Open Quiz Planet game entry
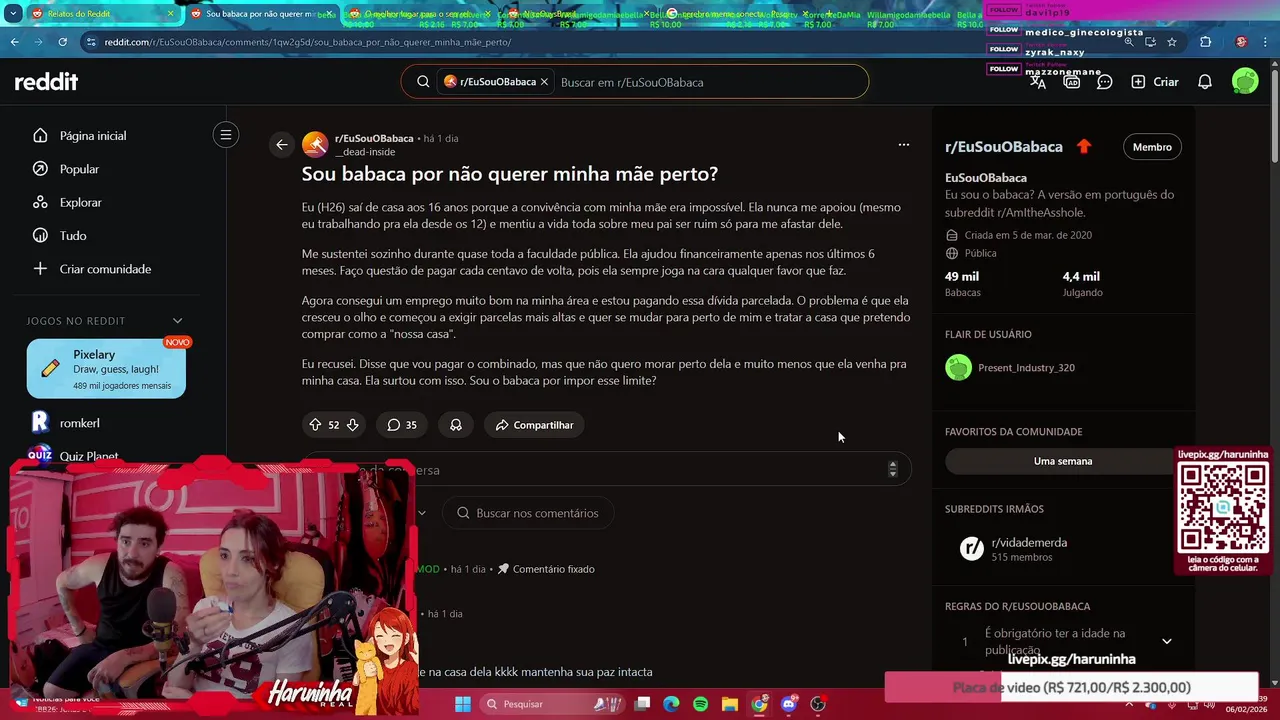The height and width of the screenshot is (720, 1280). [88, 456]
